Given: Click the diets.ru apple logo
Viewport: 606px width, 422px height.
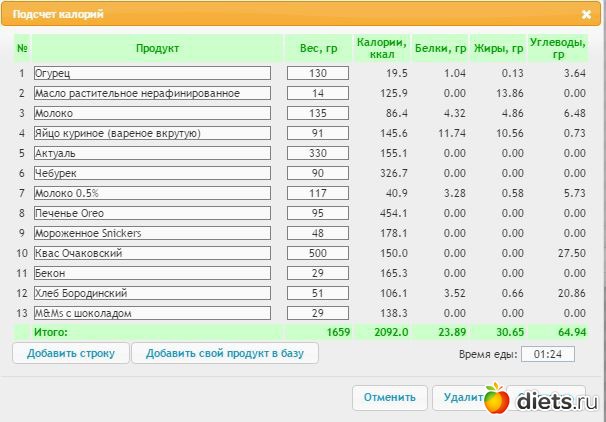Looking at the screenshot, I should pyautogui.click(x=497, y=398).
